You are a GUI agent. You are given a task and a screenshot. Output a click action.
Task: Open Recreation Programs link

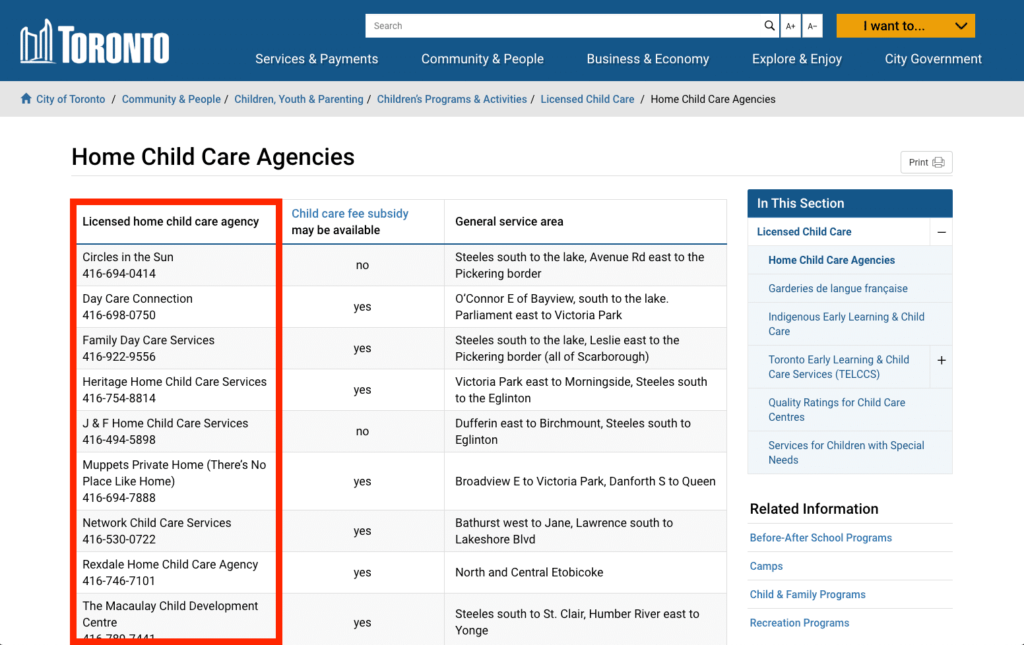799,623
